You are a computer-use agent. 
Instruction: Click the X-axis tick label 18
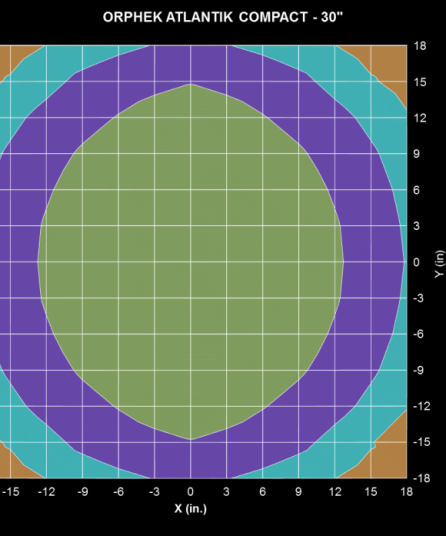(x=407, y=492)
